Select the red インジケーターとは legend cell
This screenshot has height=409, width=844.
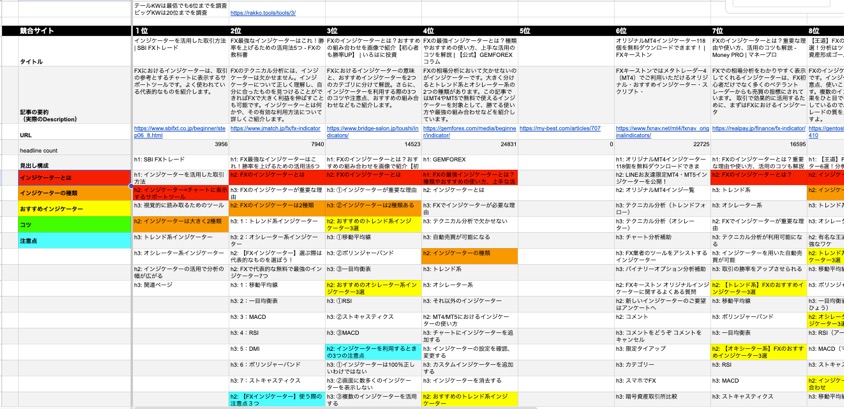click(66, 177)
